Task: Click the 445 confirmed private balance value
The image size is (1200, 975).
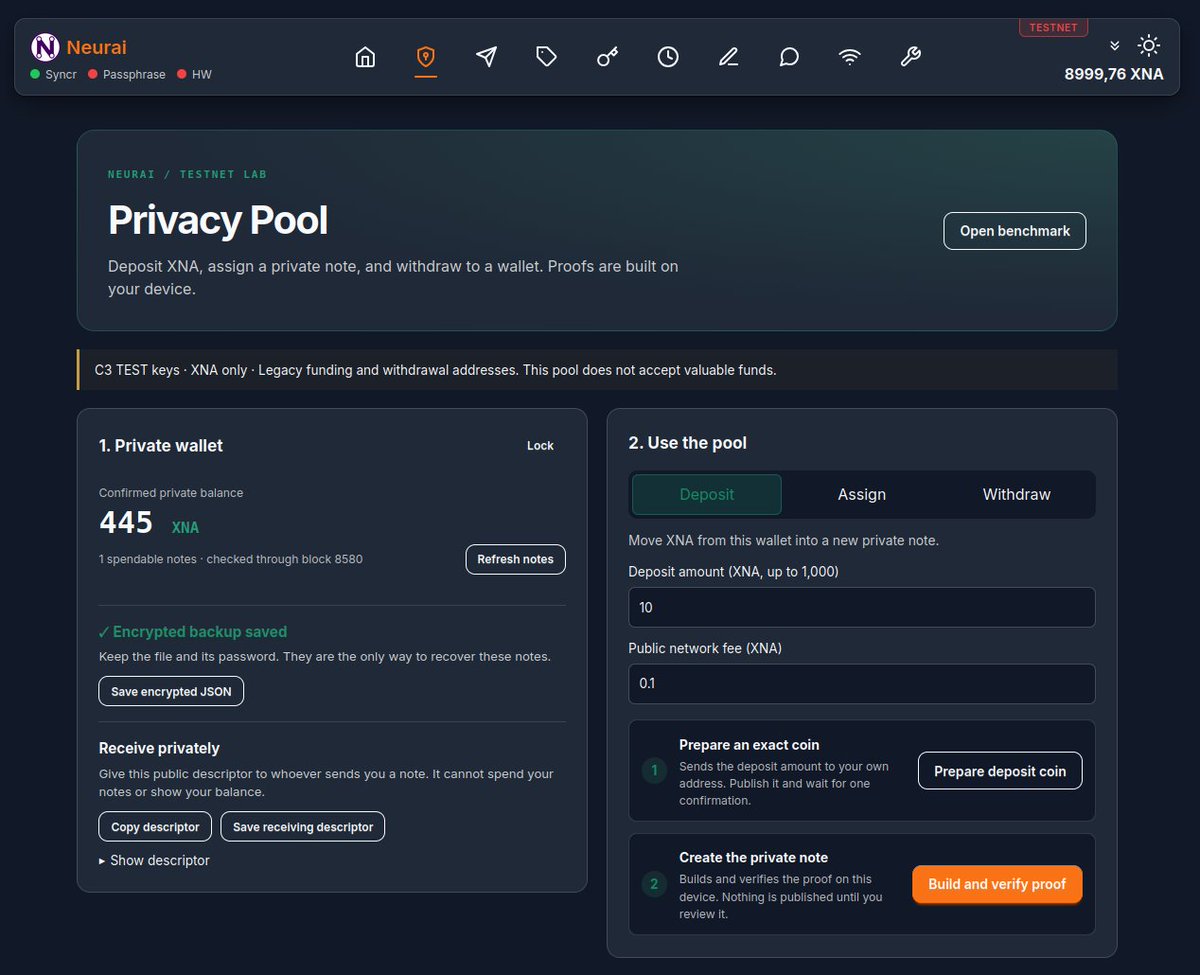Action: (x=126, y=522)
